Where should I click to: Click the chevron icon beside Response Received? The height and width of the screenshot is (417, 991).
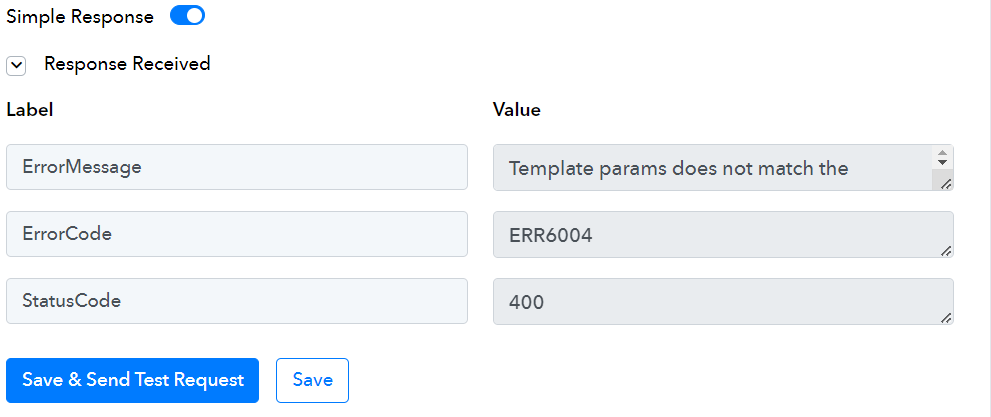tap(16, 66)
